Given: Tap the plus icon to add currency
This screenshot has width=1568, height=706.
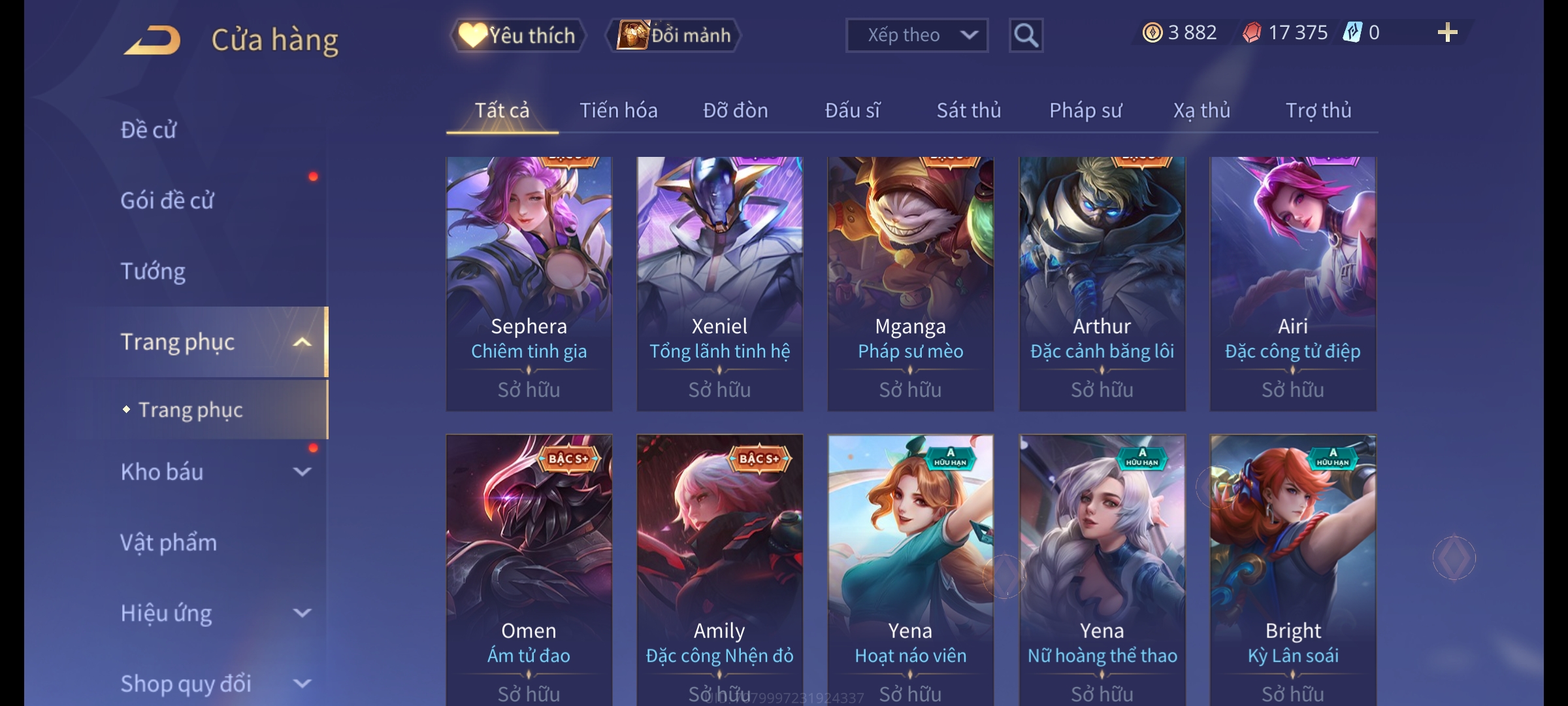Looking at the screenshot, I should 1447,33.
